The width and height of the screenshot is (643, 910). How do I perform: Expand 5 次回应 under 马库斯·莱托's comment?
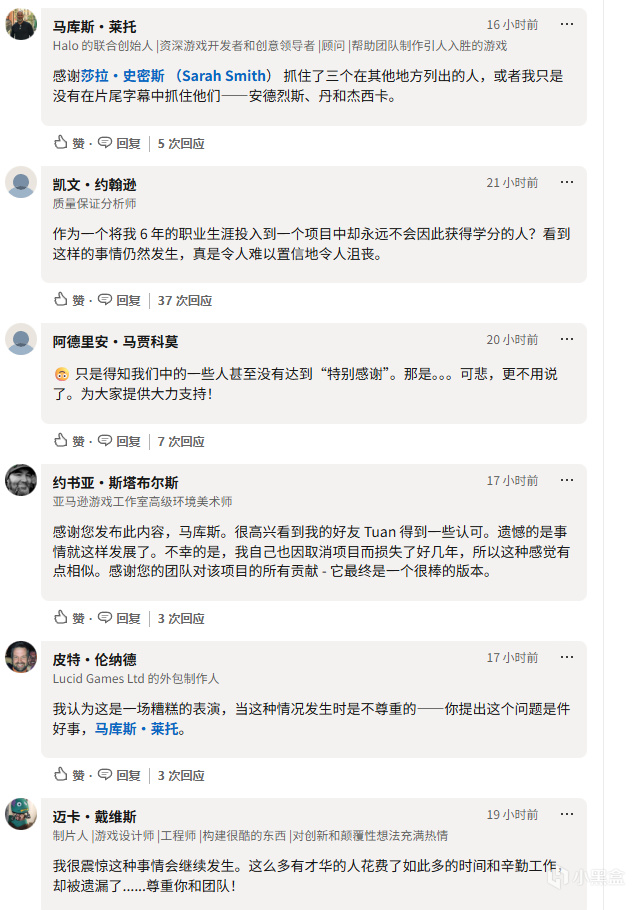click(x=181, y=143)
